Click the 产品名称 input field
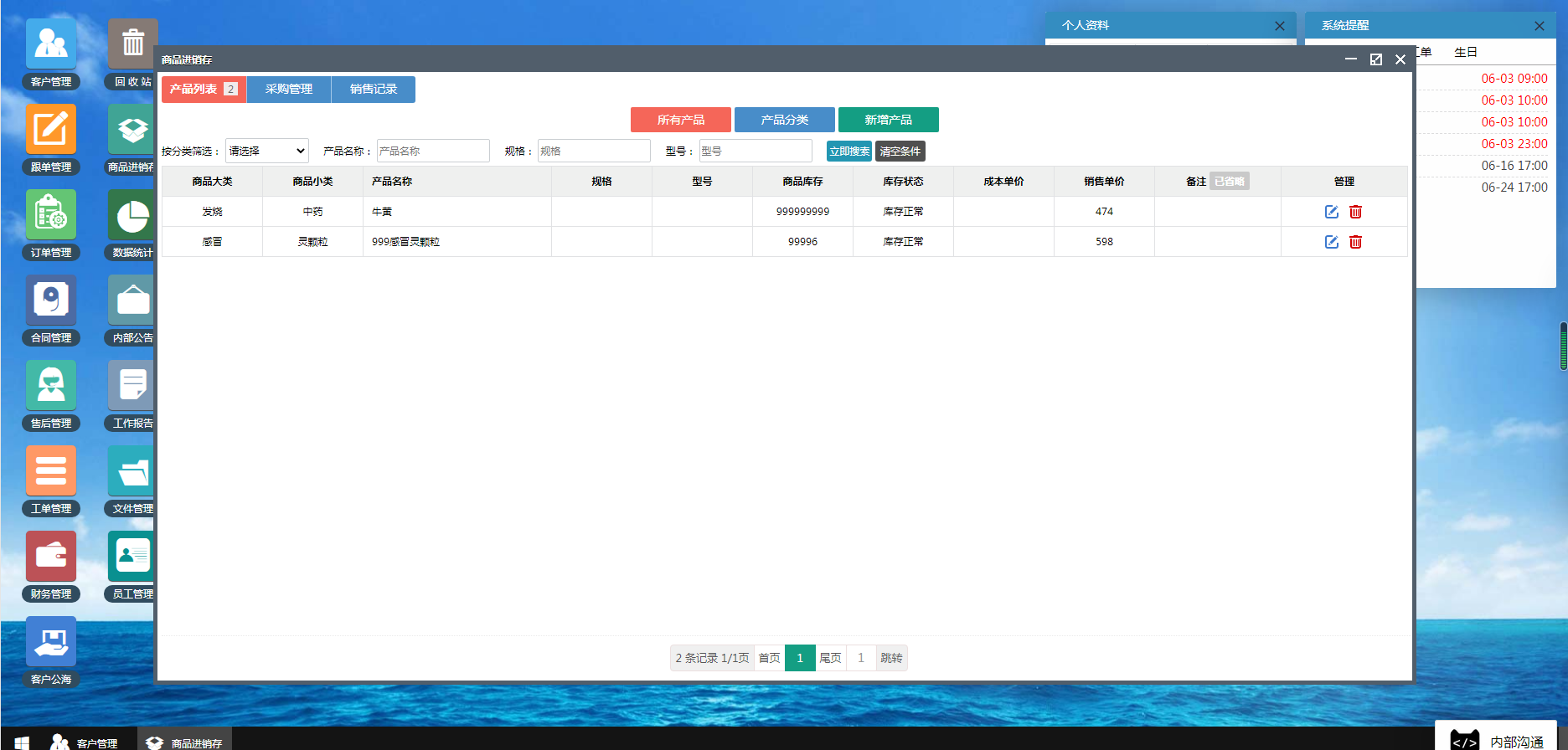1568x750 pixels. [433, 152]
